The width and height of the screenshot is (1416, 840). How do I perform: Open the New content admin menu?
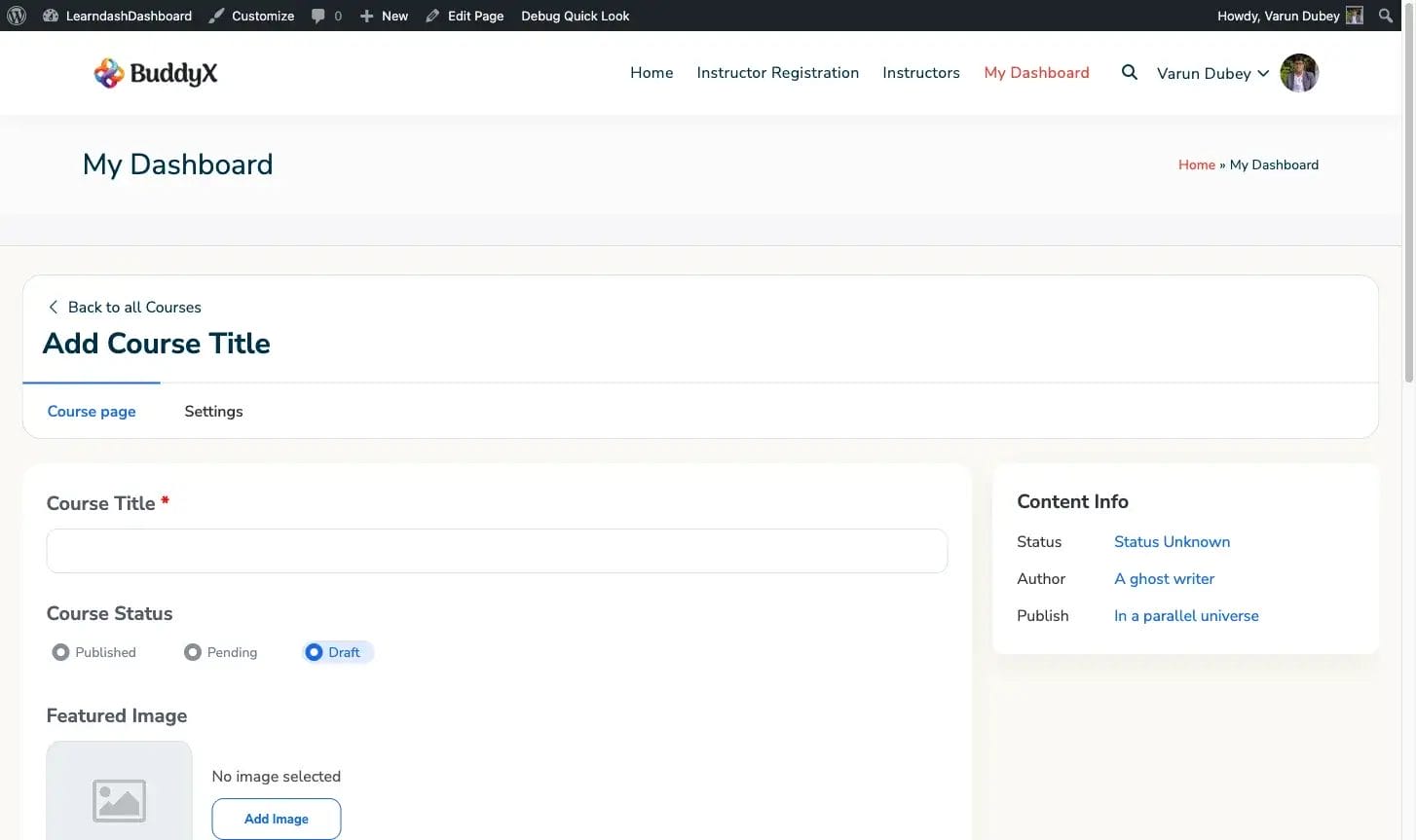click(x=385, y=16)
